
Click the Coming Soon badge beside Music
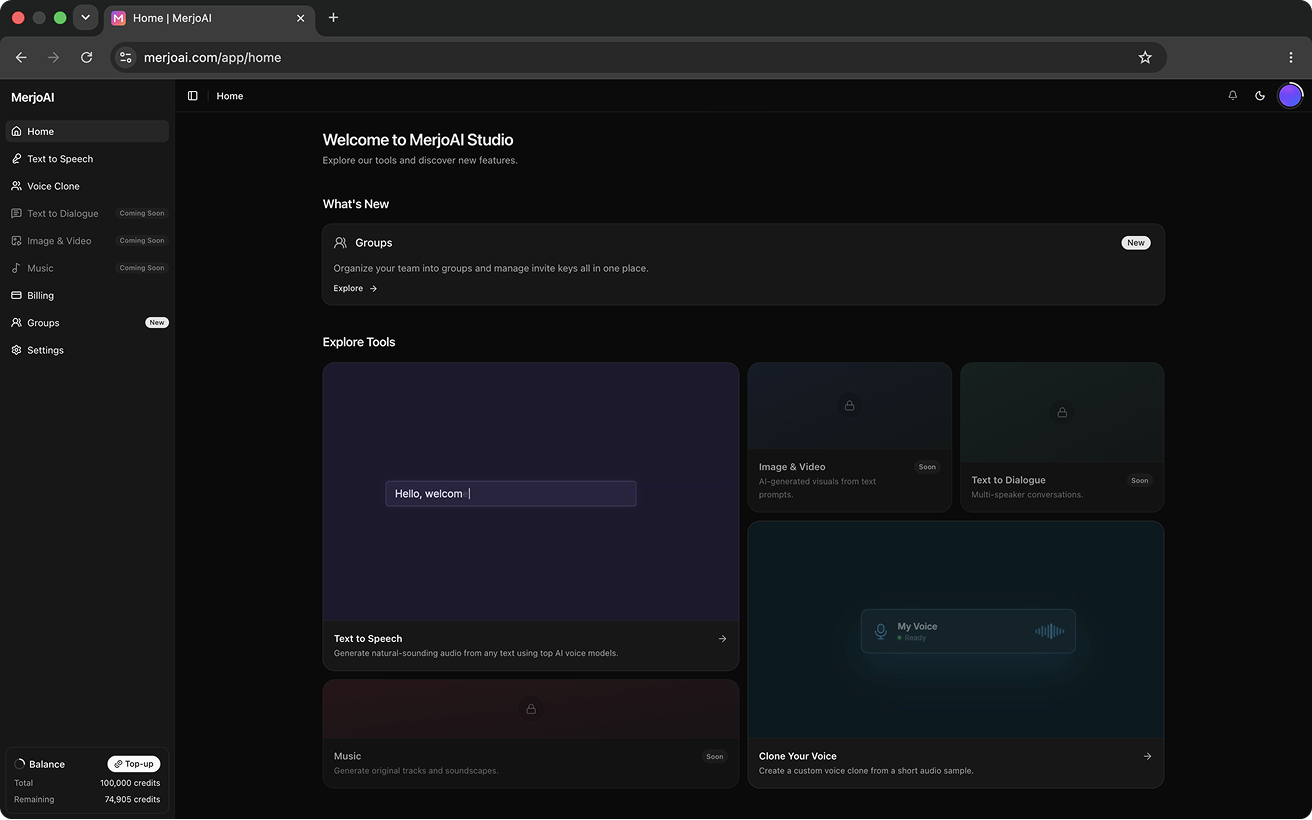[x=142, y=268]
